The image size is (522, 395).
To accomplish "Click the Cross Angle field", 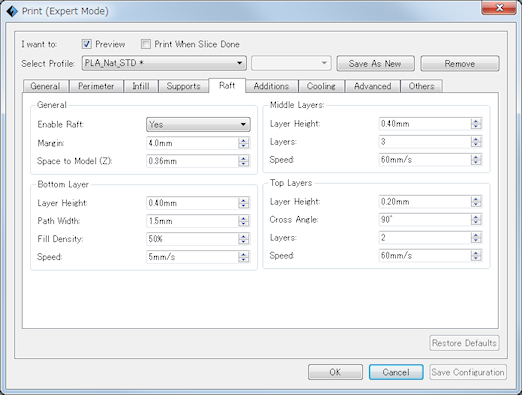I will tap(425, 220).
